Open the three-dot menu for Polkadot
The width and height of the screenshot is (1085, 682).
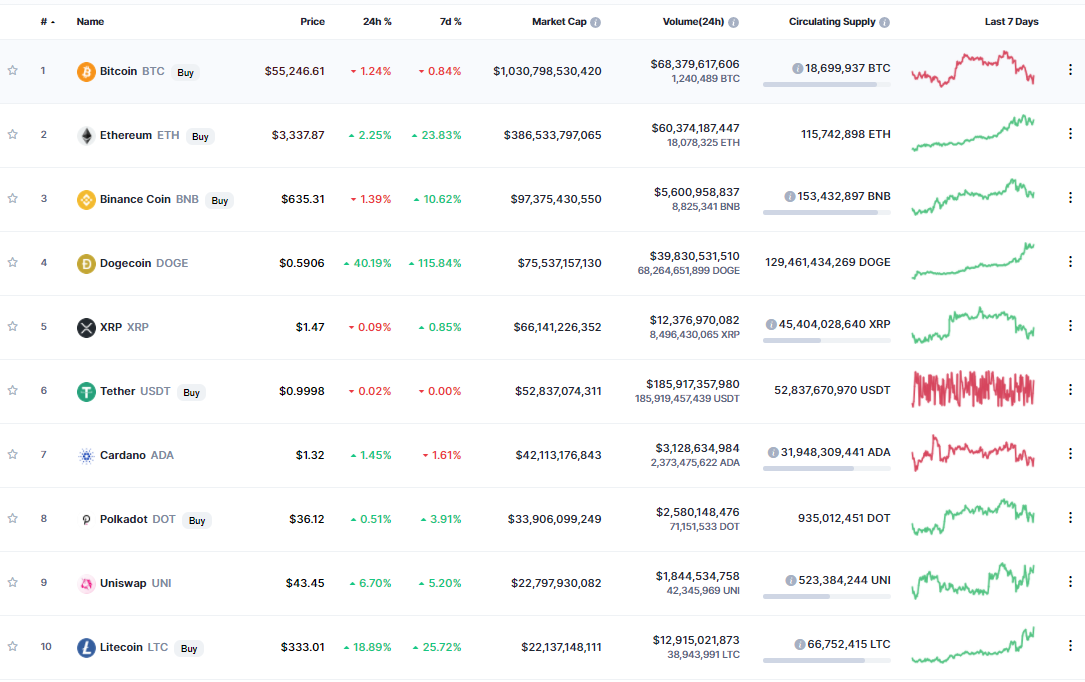(1070, 517)
